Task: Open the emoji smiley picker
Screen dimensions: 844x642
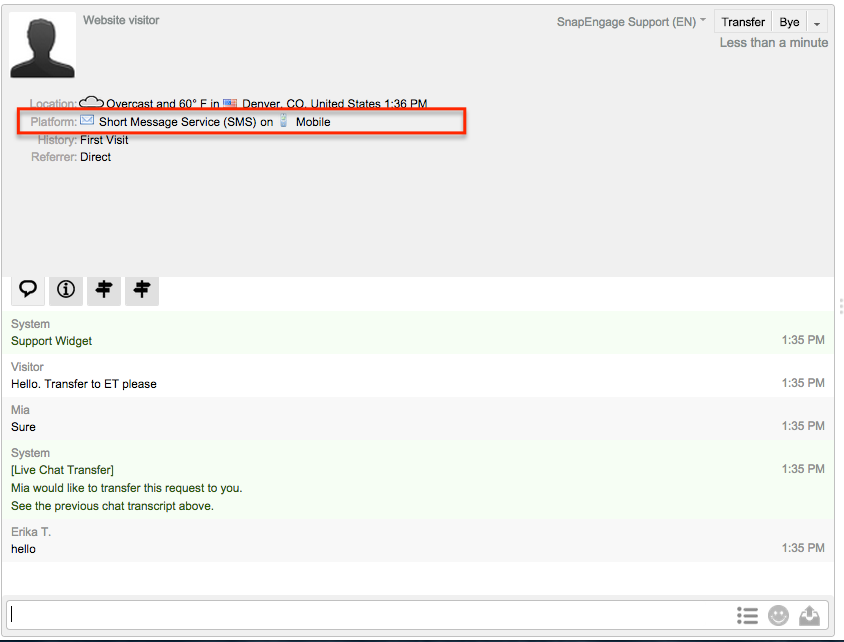Action: click(x=778, y=615)
